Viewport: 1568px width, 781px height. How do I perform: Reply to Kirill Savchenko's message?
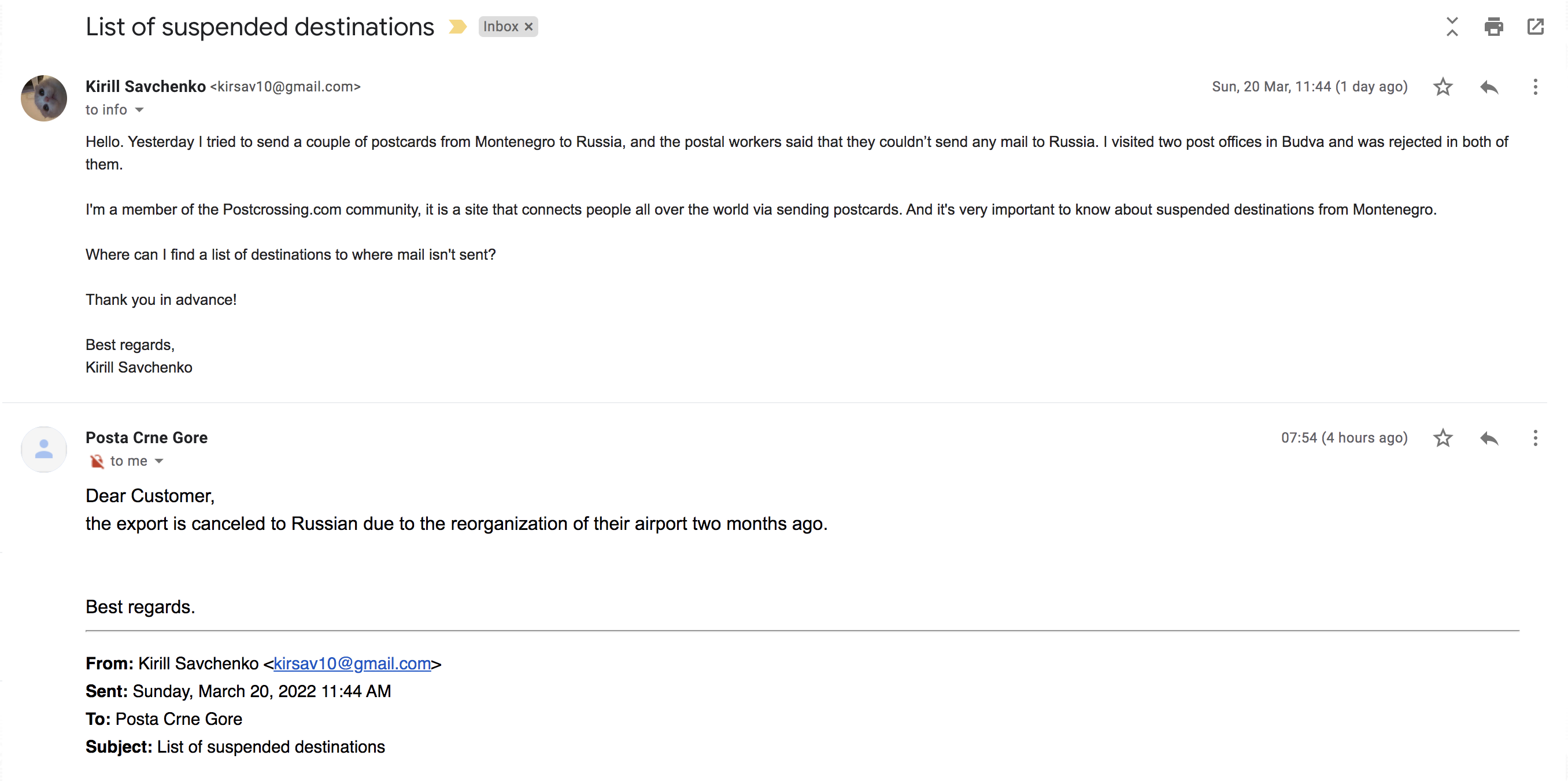1489,87
